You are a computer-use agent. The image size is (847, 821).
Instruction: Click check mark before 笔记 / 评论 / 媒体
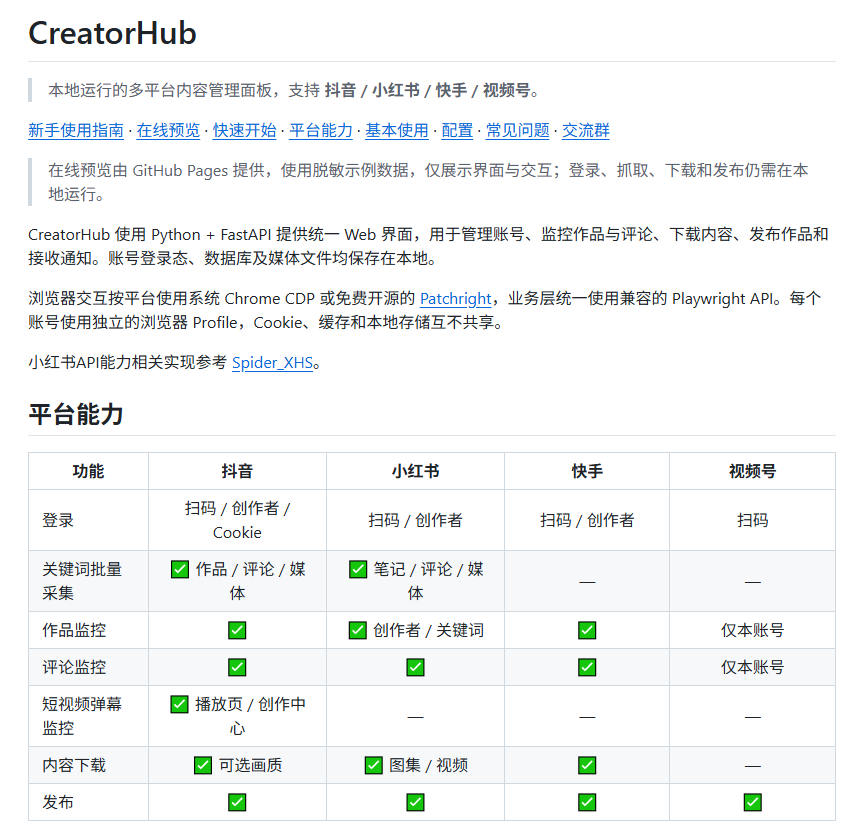click(x=358, y=569)
